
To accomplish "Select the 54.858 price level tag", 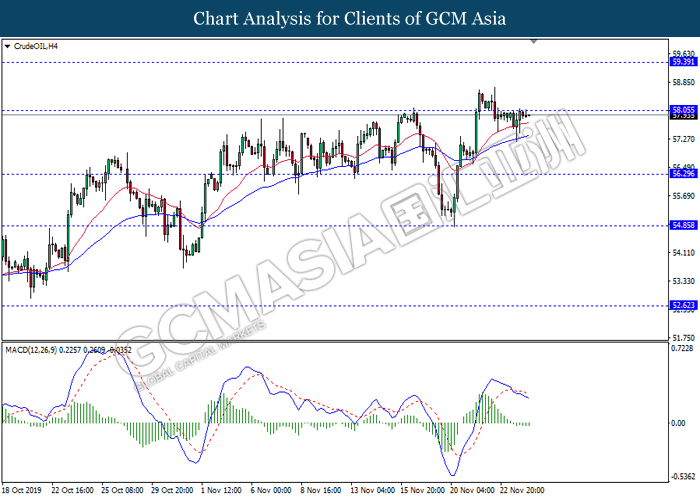I will tap(683, 226).
